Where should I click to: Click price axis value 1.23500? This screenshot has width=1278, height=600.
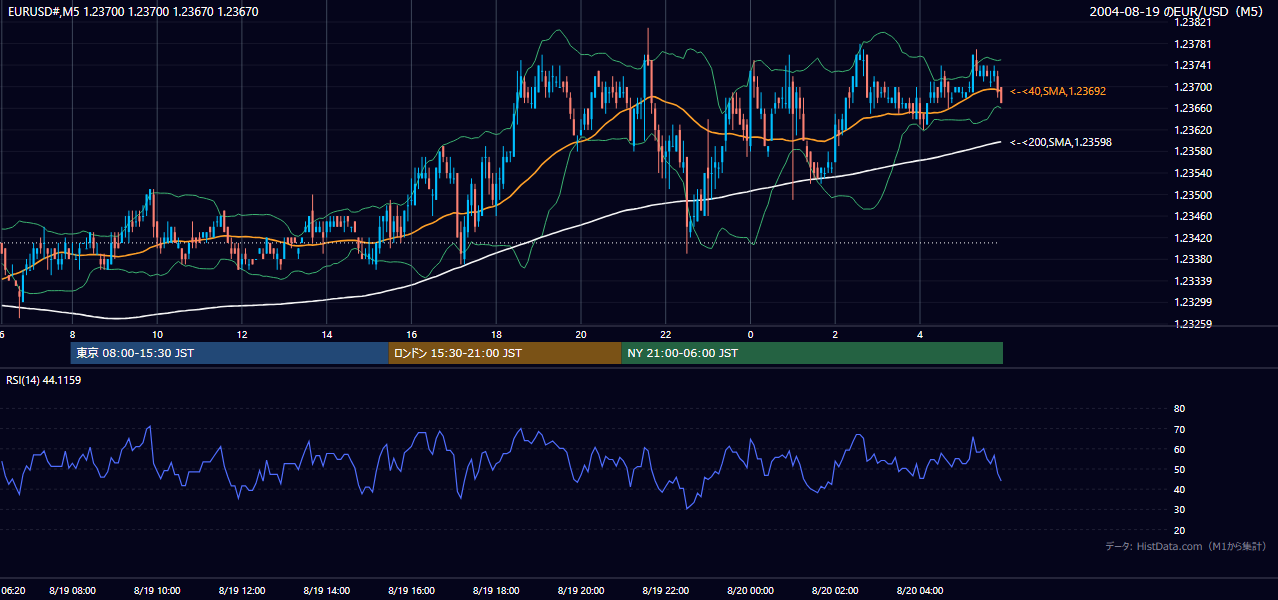pos(1192,195)
